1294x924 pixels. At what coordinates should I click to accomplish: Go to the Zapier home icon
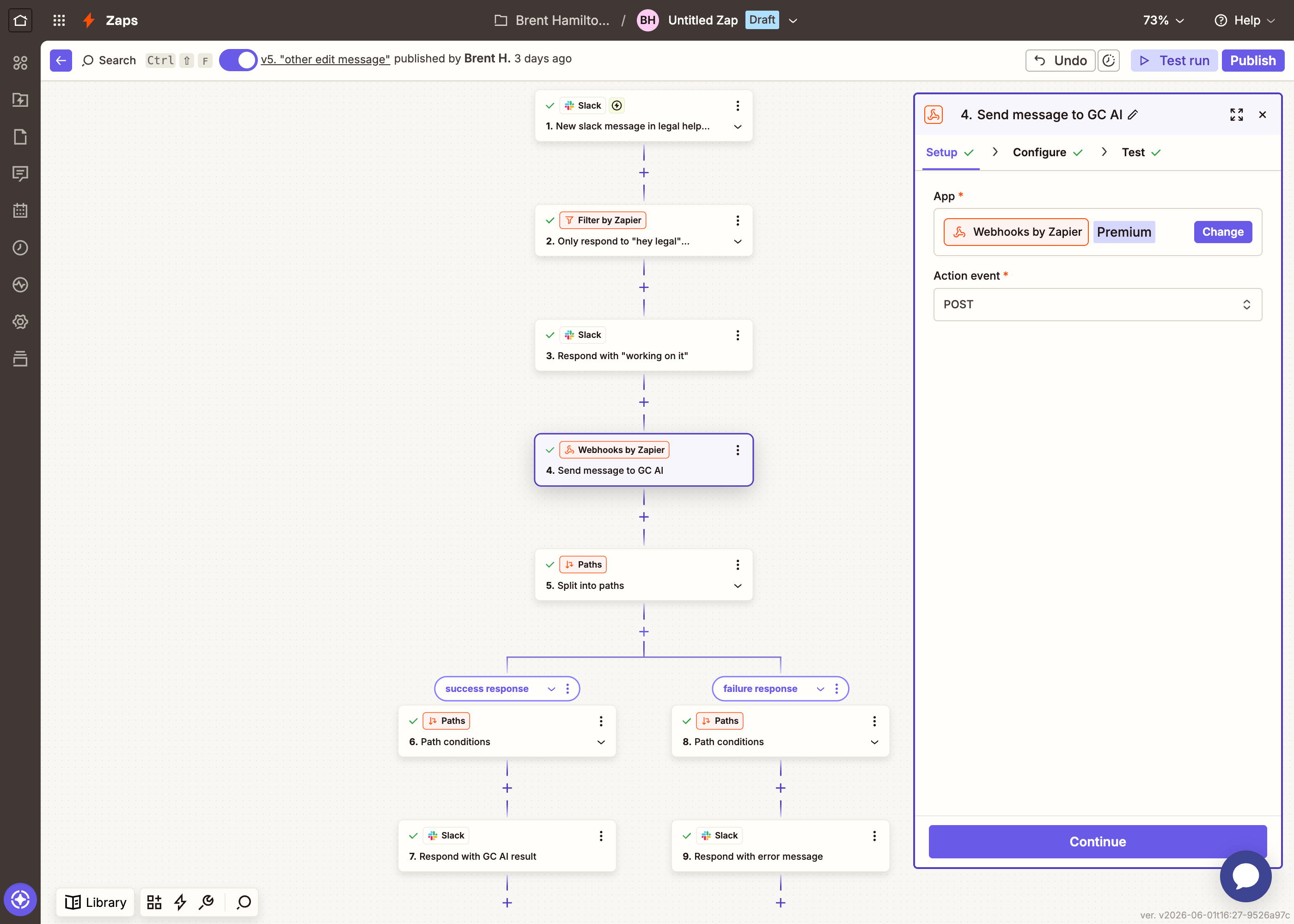[20, 20]
